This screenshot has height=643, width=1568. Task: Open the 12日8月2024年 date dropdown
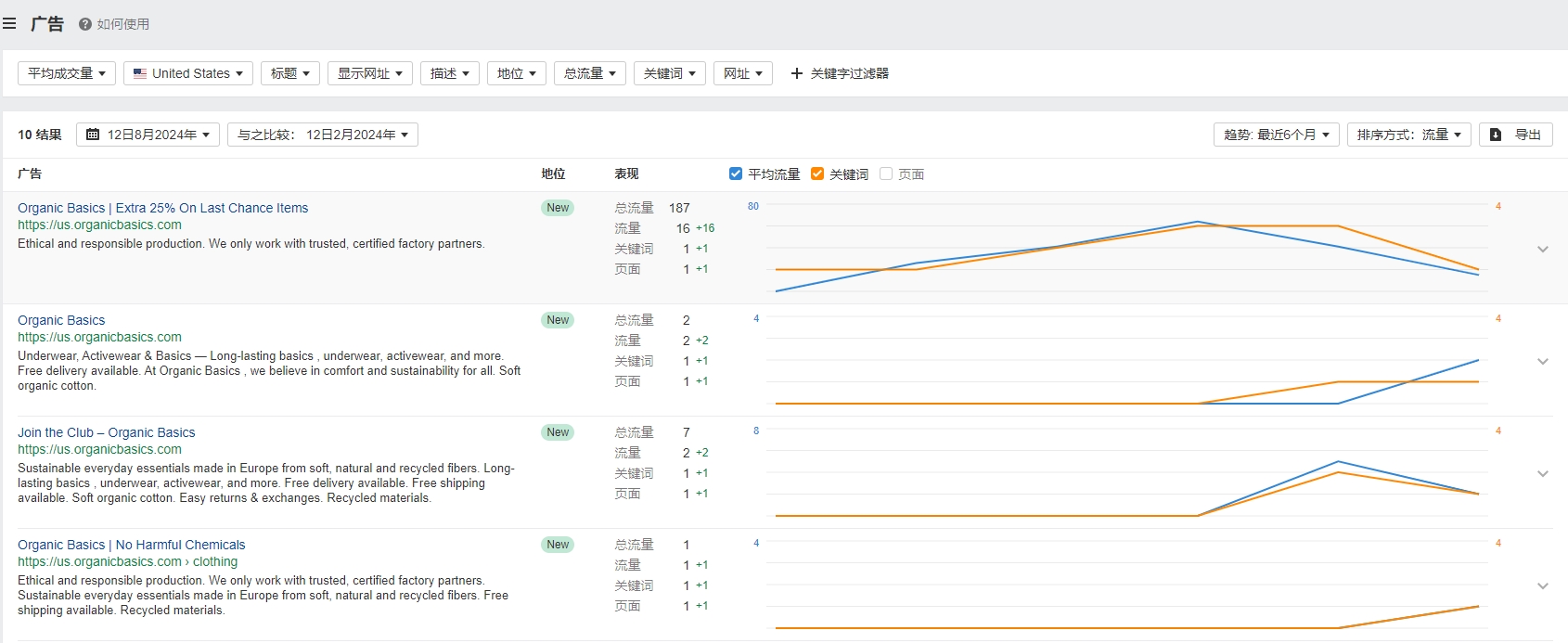[x=148, y=135]
